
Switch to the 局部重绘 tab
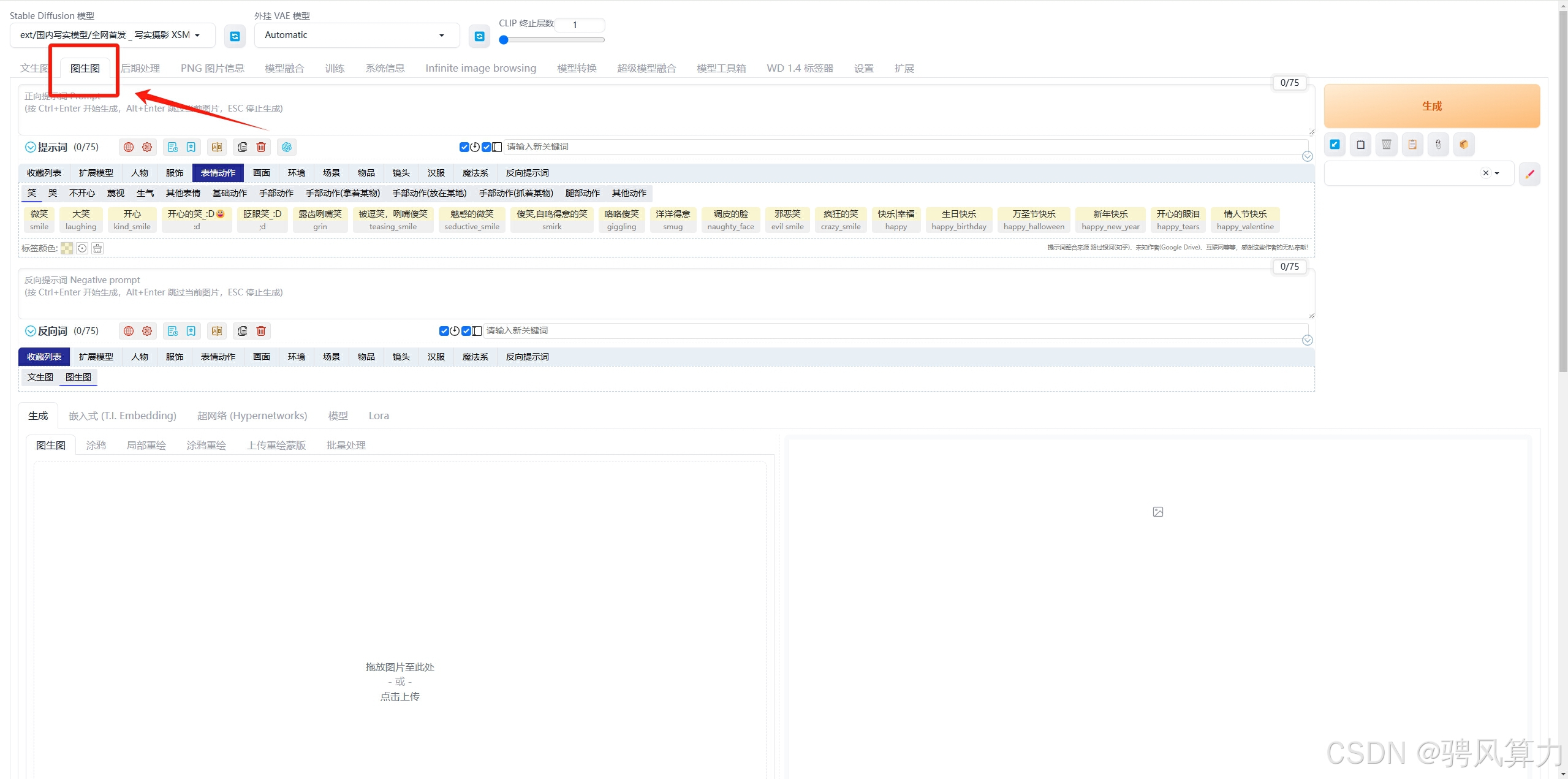(x=146, y=446)
